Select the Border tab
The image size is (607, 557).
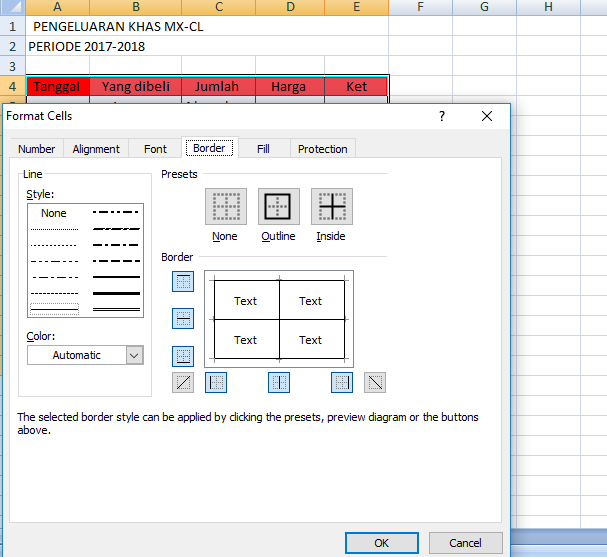pyautogui.click(x=209, y=148)
